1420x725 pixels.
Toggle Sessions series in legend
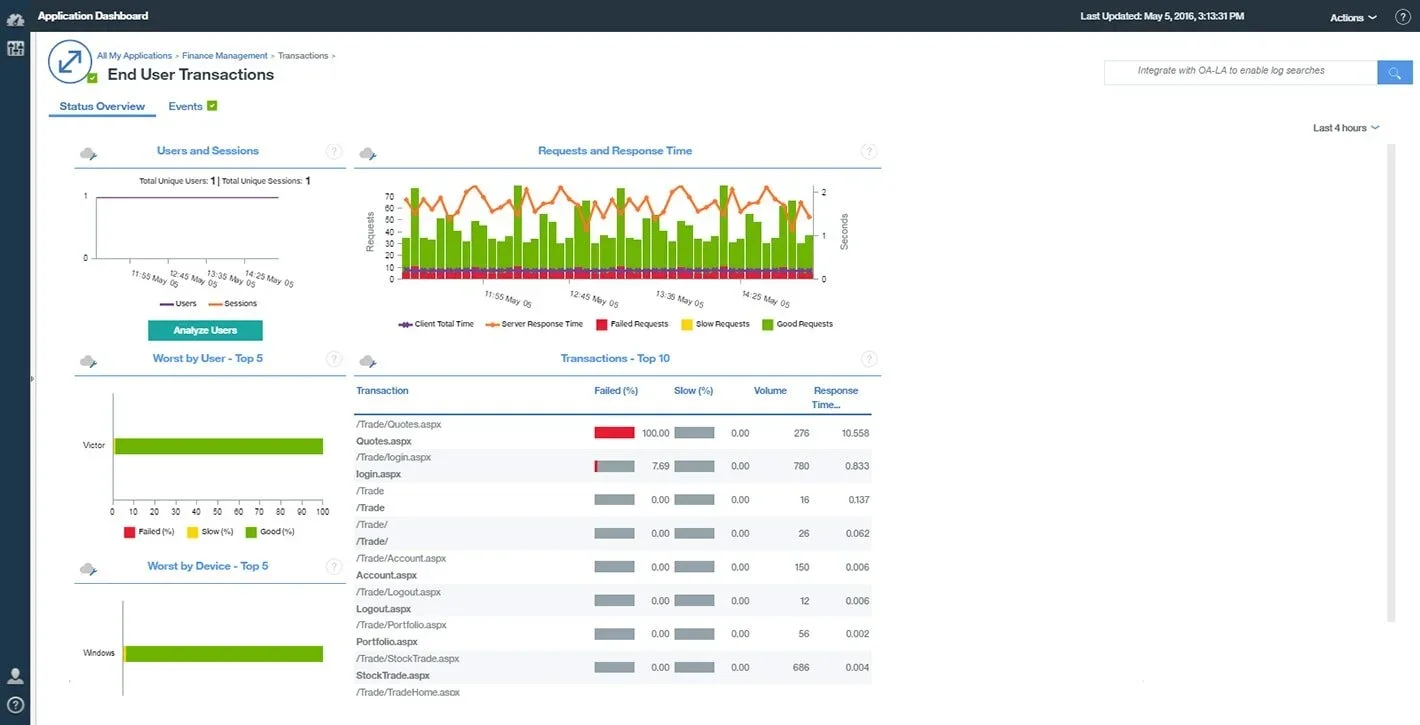click(232, 304)
